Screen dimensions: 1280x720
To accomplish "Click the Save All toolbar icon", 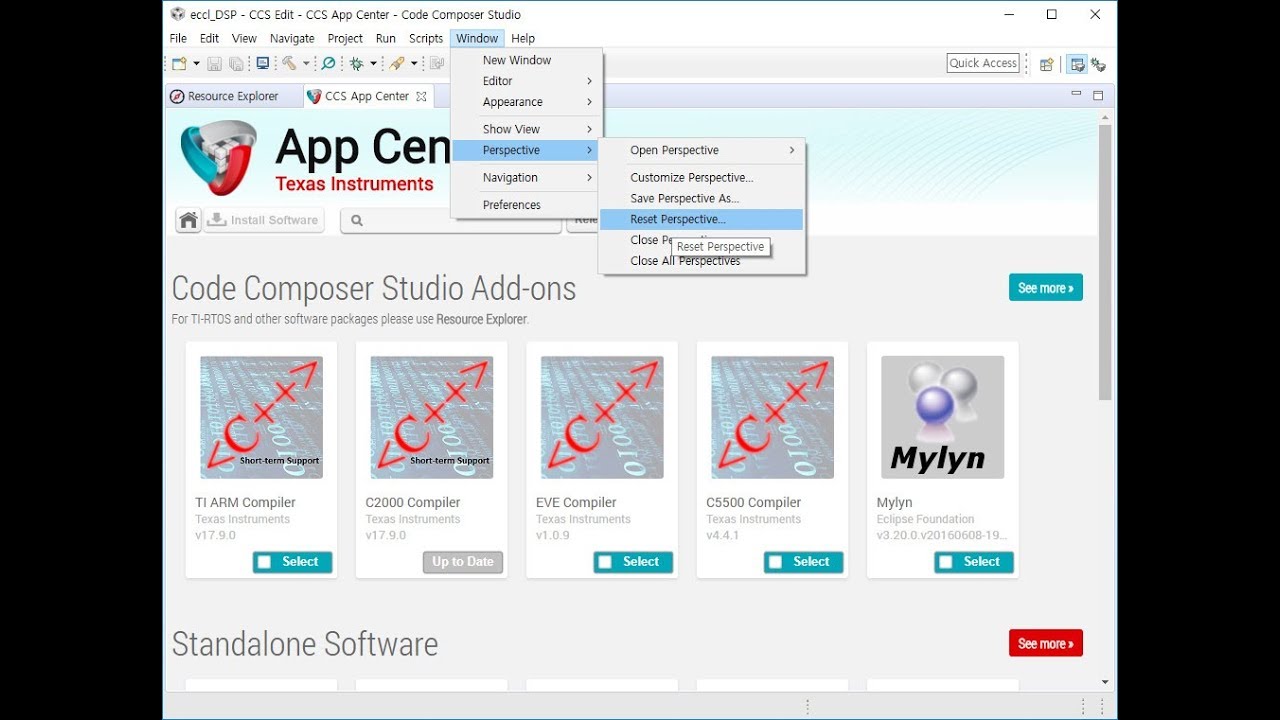I will click(236, 63).
